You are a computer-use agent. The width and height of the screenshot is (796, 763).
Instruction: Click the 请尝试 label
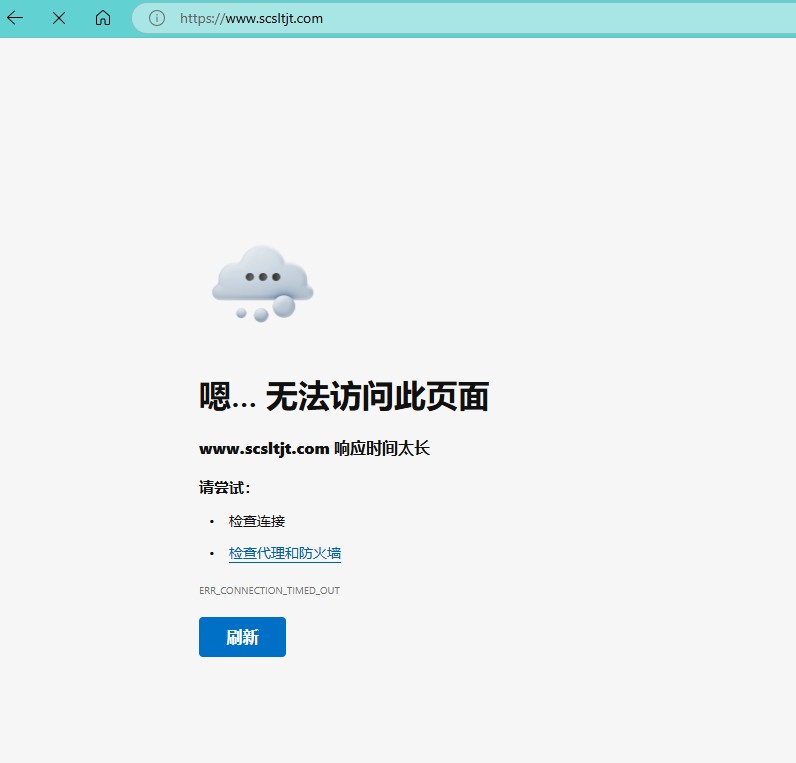pos(224,488)
